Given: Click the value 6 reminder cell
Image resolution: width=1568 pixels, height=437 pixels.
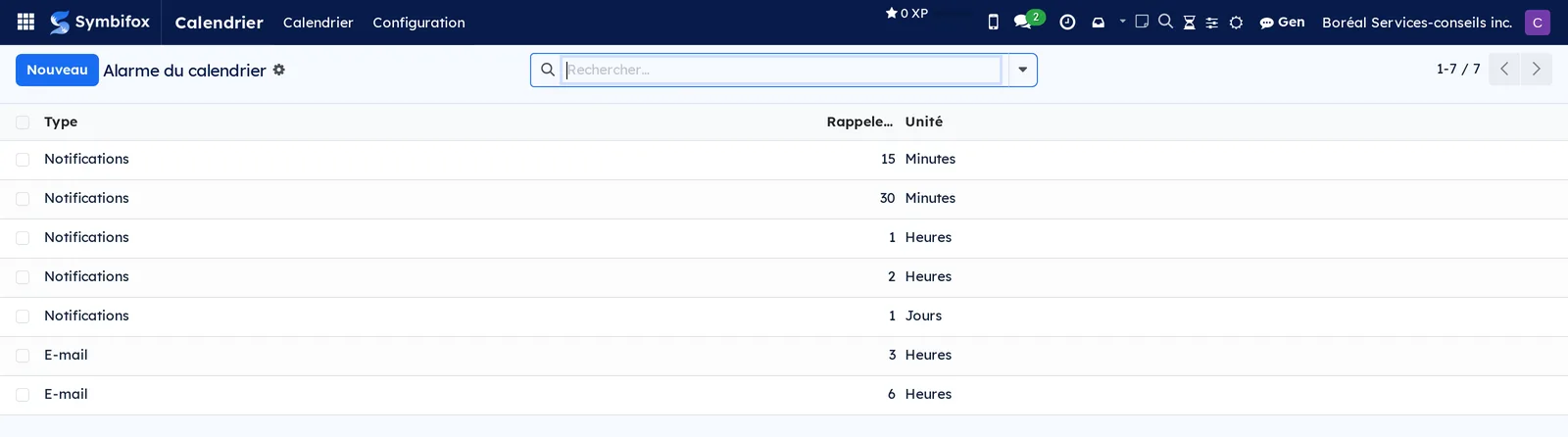Looking at the screenshot, I should (892, 394).
